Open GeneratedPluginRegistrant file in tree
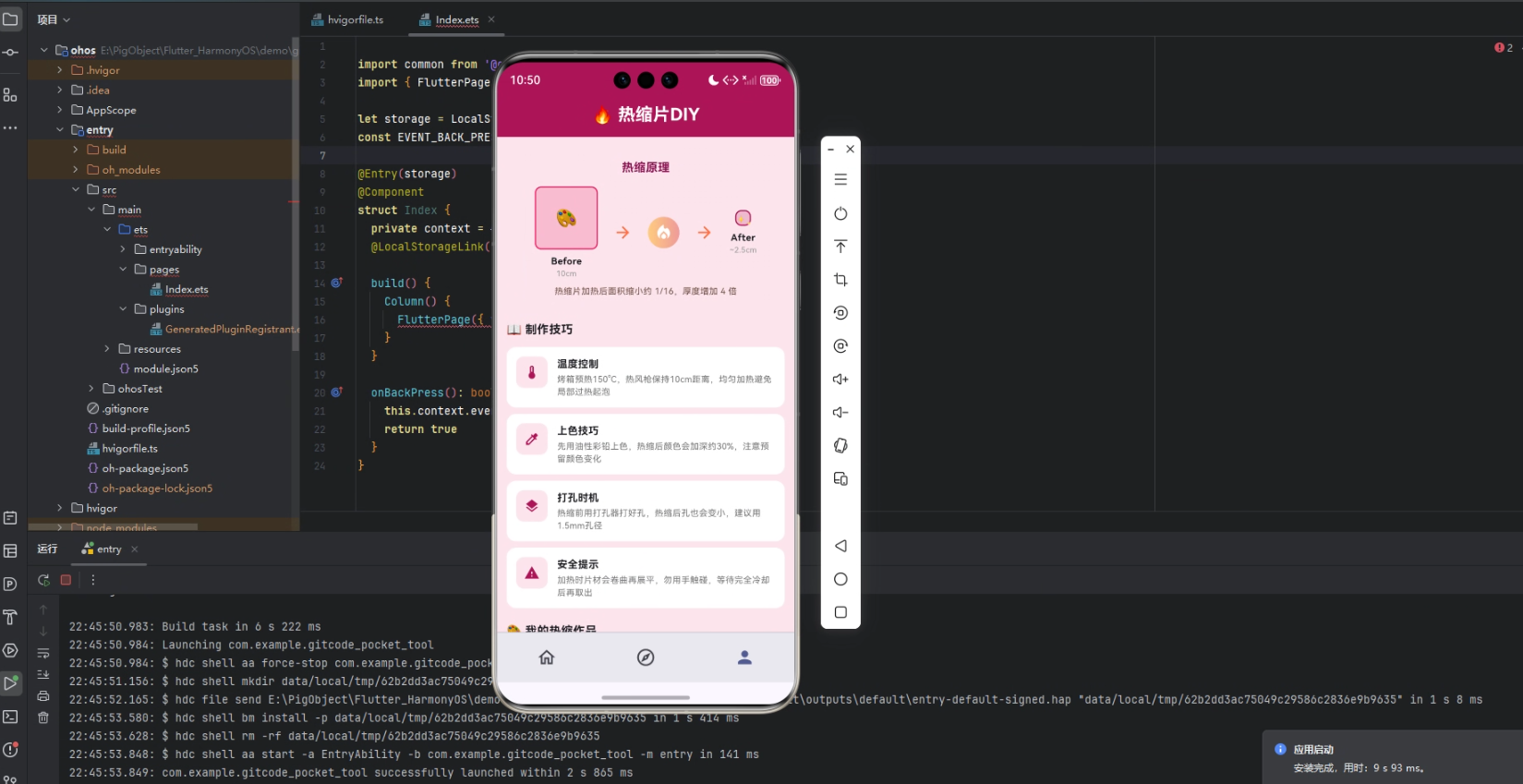Viewport: 1523px width, 784px height. [x=224, y=330]
